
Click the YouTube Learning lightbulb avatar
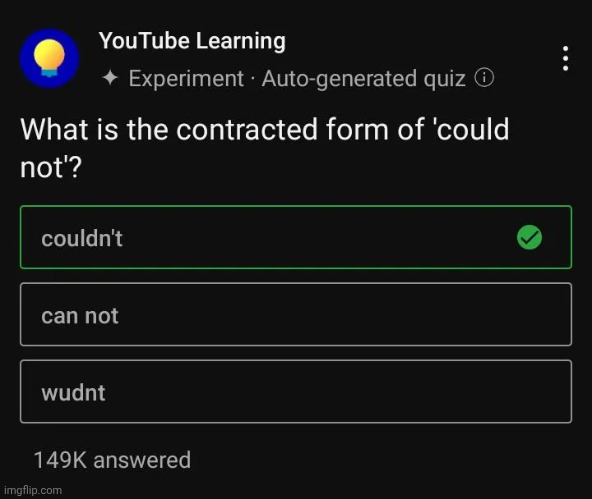(49, 58)
